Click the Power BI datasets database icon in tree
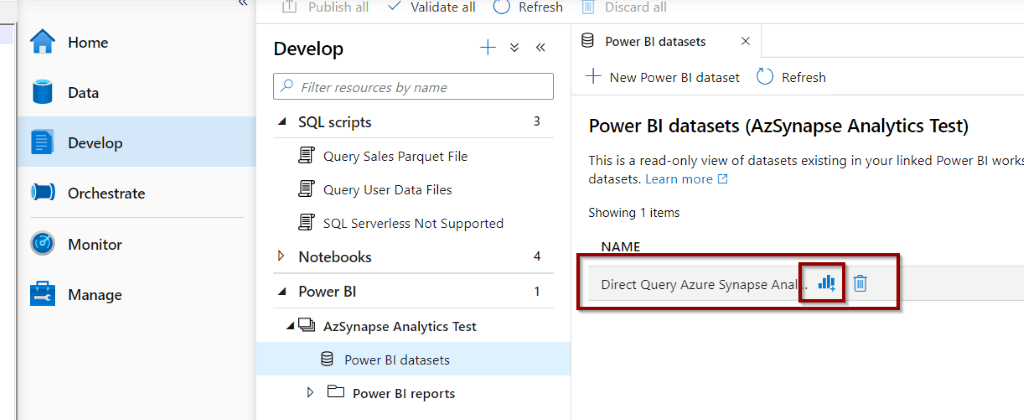 327,359
